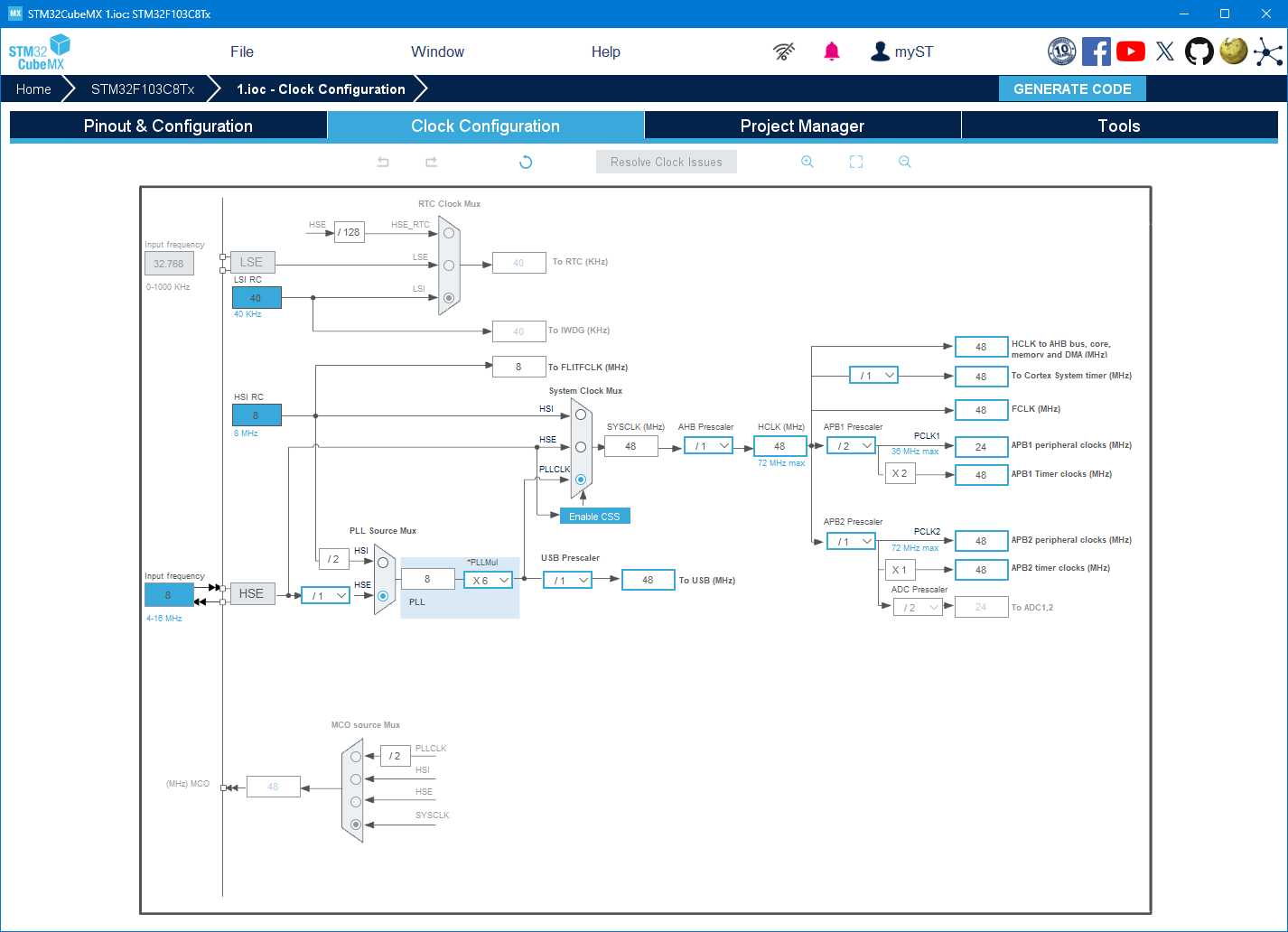Image resolution: width=1288 pixels, height=932 pixels.
Task: Open the ST YouTube channel icon
Action: [x=1131, y=51]
